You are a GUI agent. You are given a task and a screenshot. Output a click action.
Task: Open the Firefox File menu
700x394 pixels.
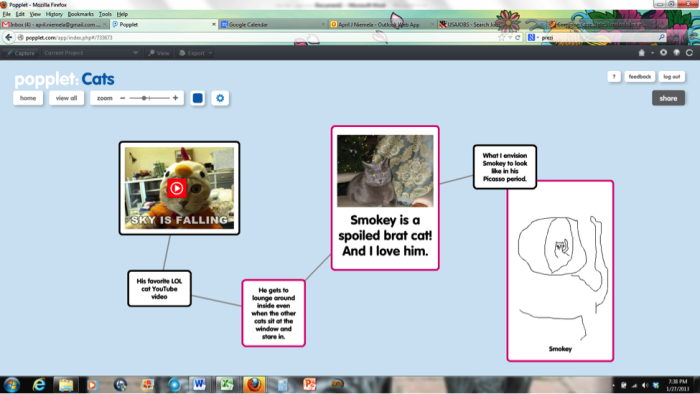pos(6,14)
